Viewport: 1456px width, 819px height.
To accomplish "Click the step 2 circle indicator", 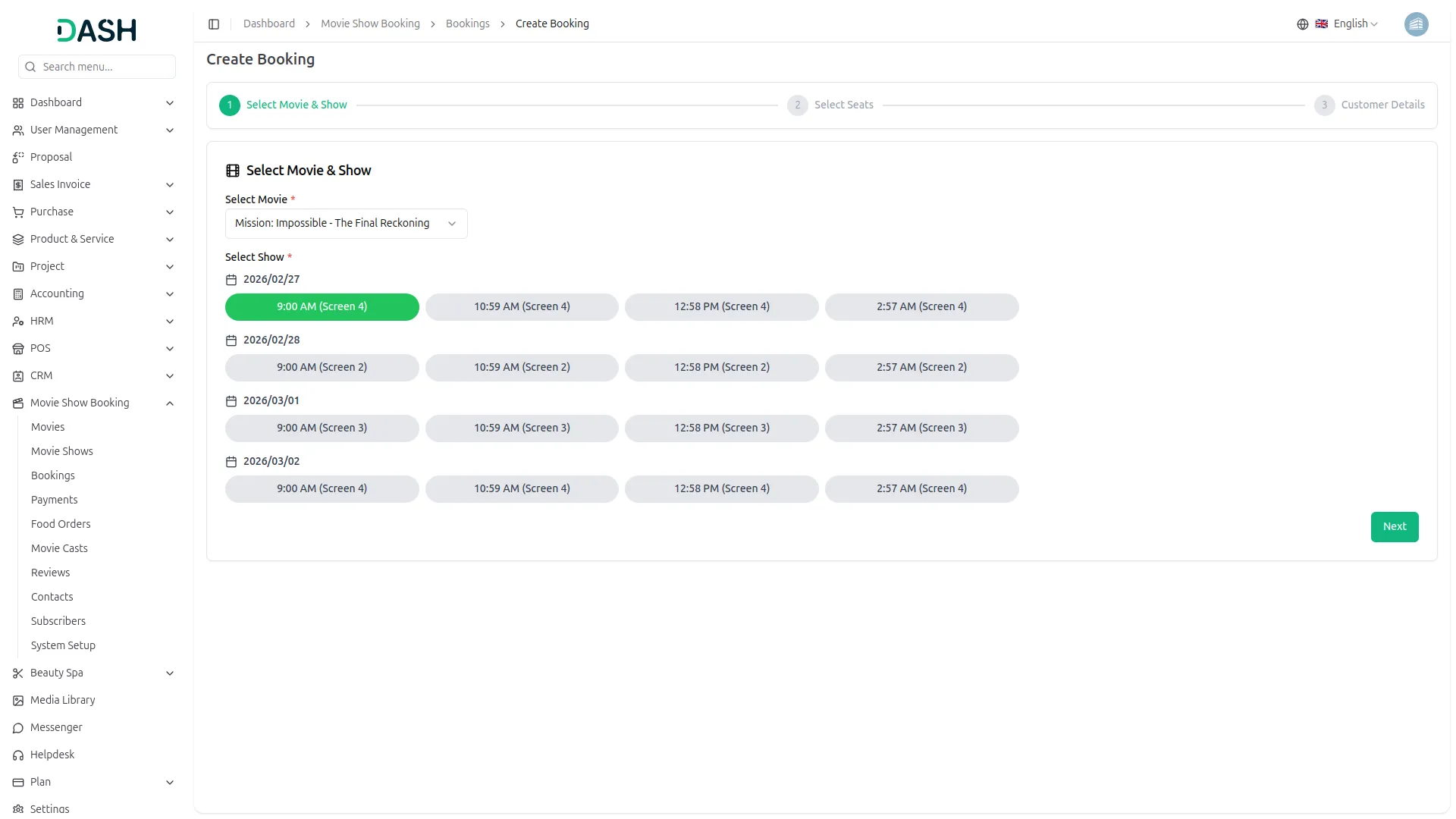I will pos(797,105).
